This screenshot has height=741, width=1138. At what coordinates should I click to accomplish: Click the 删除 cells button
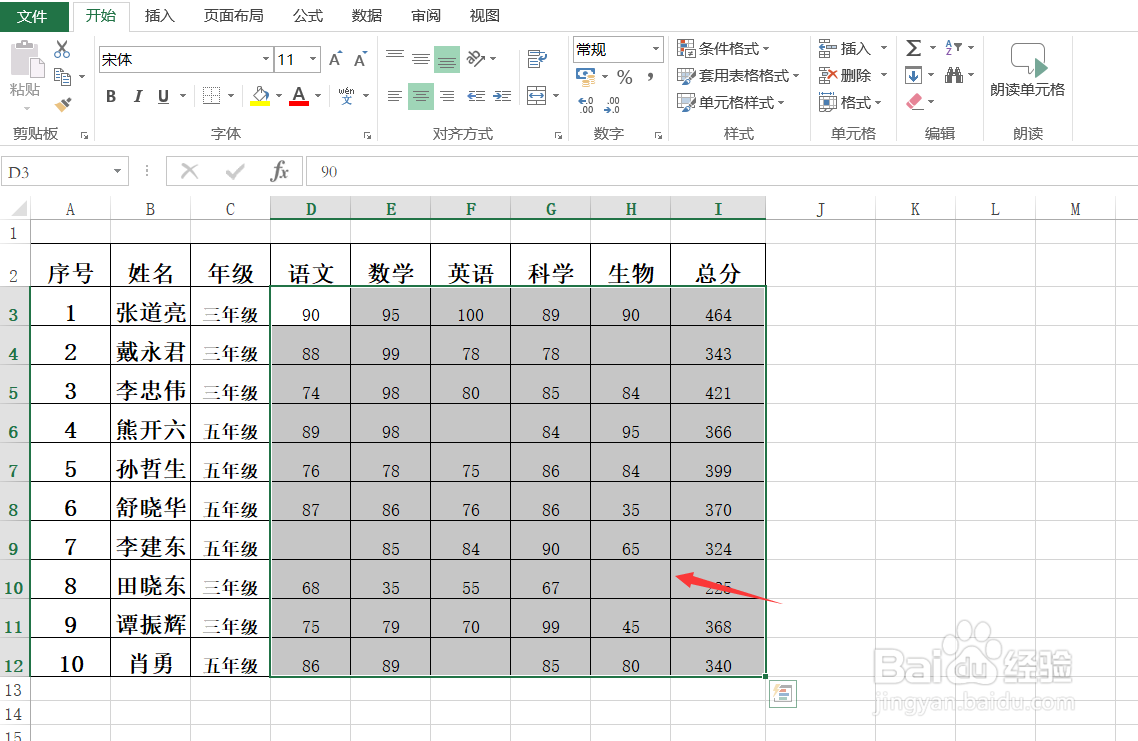click(x=853, y=75)
